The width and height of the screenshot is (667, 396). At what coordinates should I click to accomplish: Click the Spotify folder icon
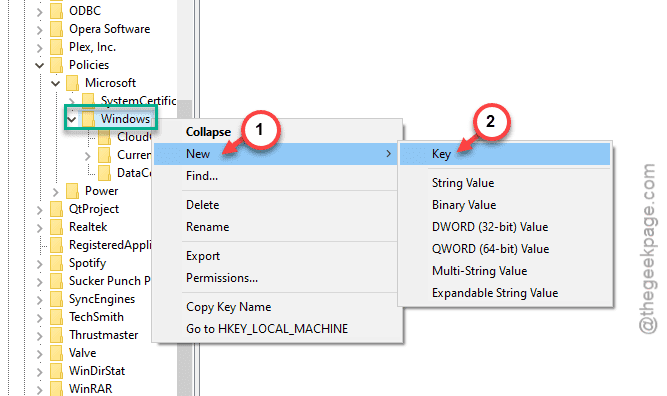pos(56,263)
